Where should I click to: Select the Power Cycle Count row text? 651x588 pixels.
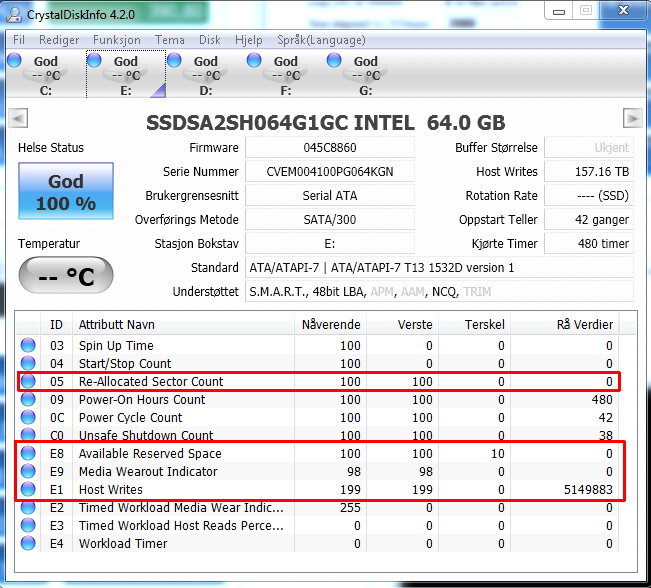tap(130, 418)
